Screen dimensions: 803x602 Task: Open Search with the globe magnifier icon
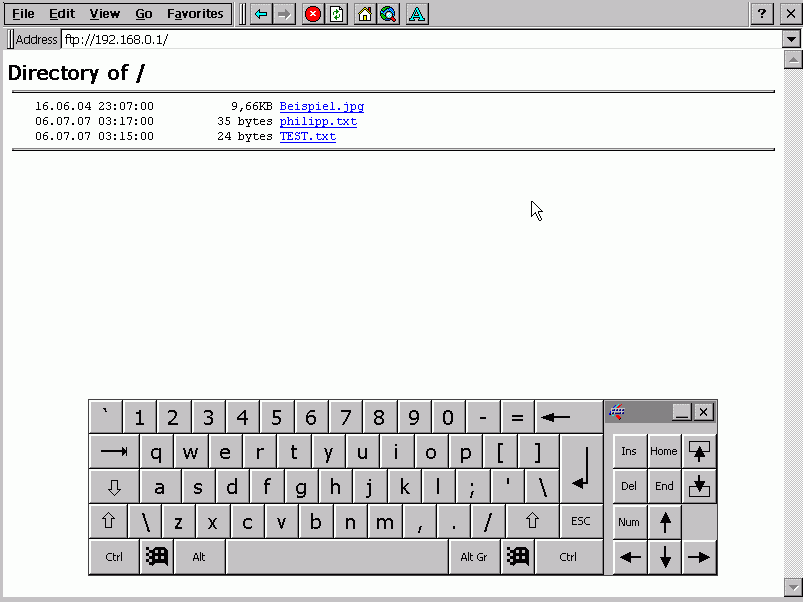click(x=389, y=14)
